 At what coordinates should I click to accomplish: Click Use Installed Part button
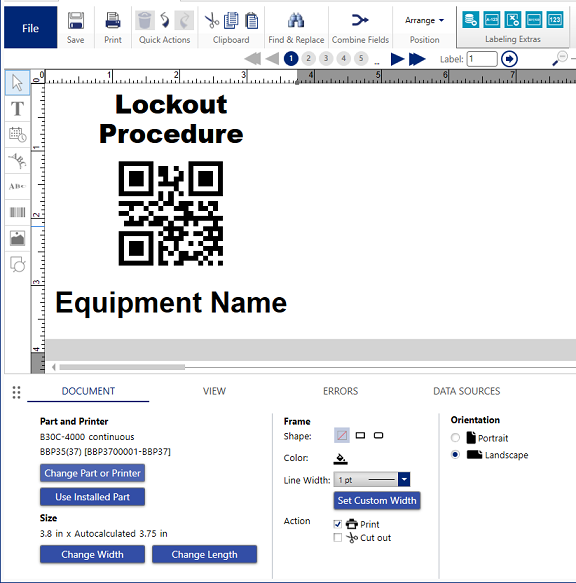[x=92, y=497]
